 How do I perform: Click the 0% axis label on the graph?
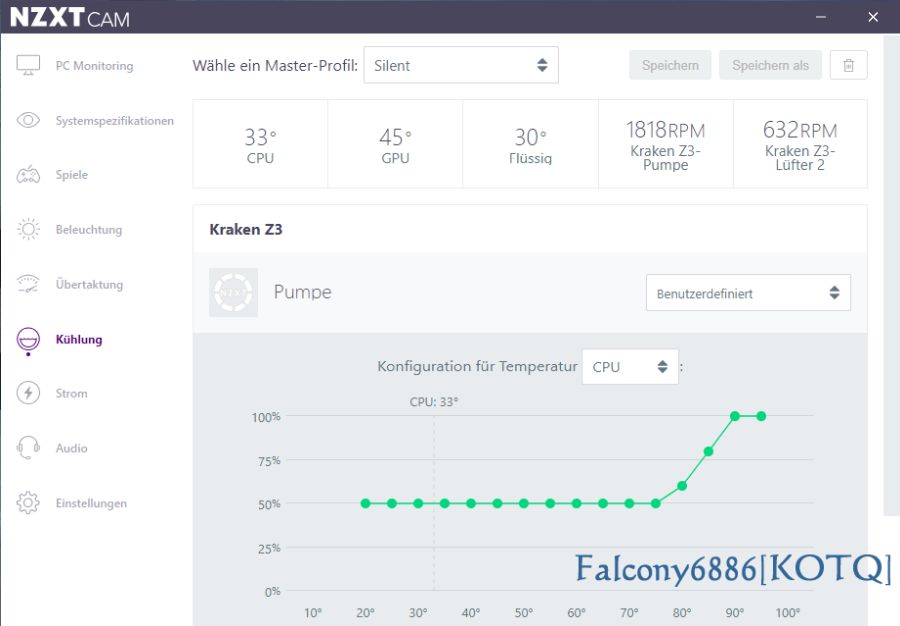tap(272, 592)
